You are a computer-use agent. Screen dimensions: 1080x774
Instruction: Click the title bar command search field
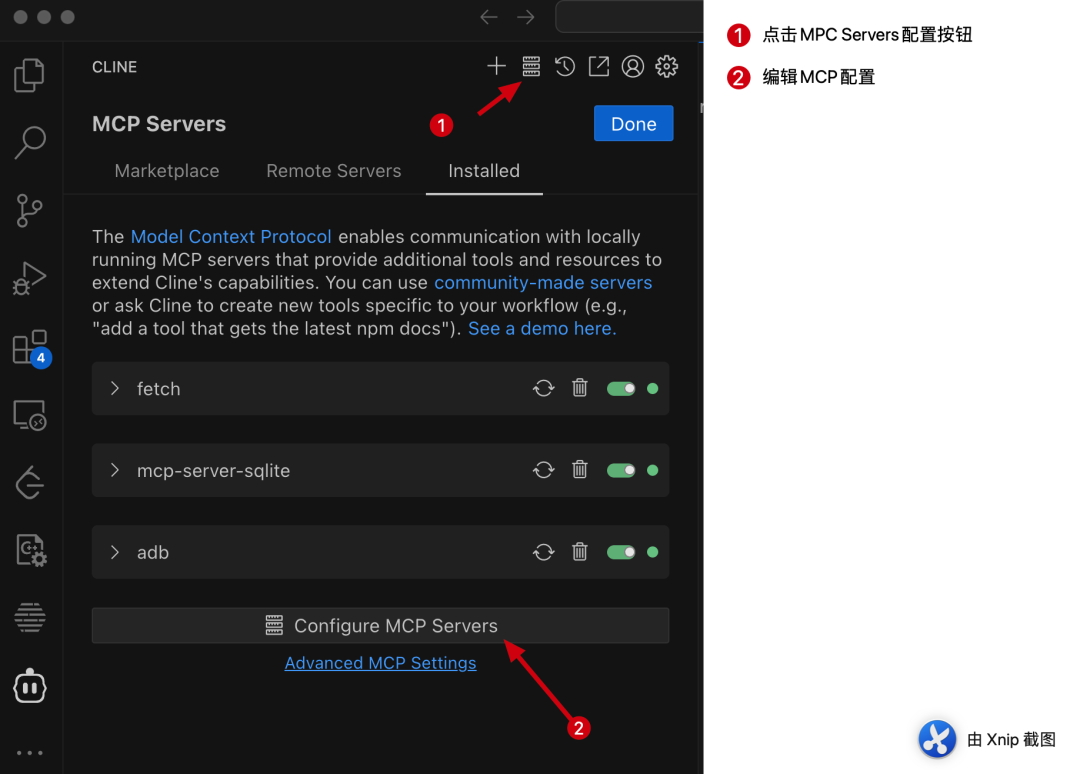(x=629, y=17)
